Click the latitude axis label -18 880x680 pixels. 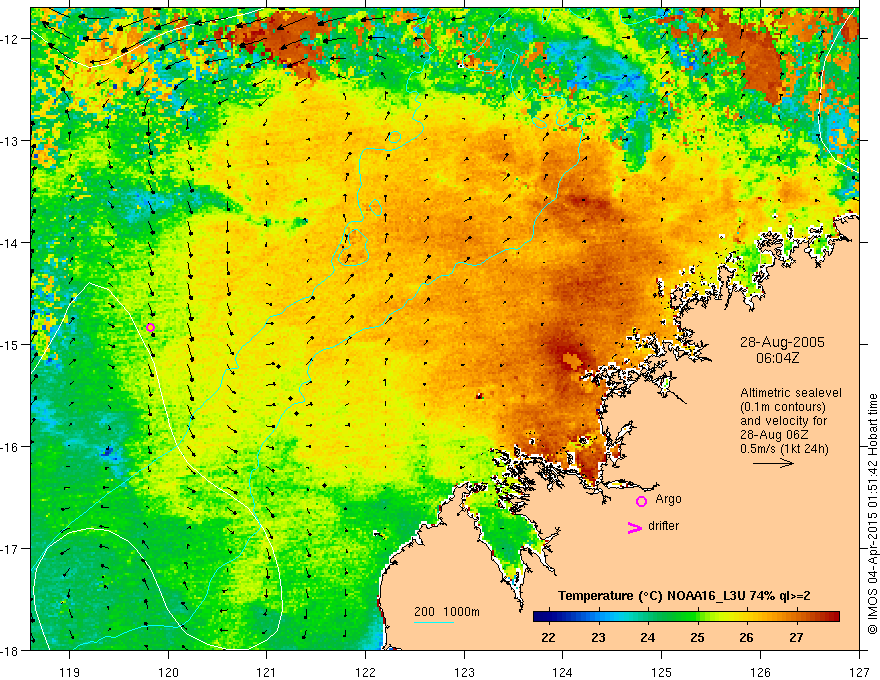(x=11, y=651)
